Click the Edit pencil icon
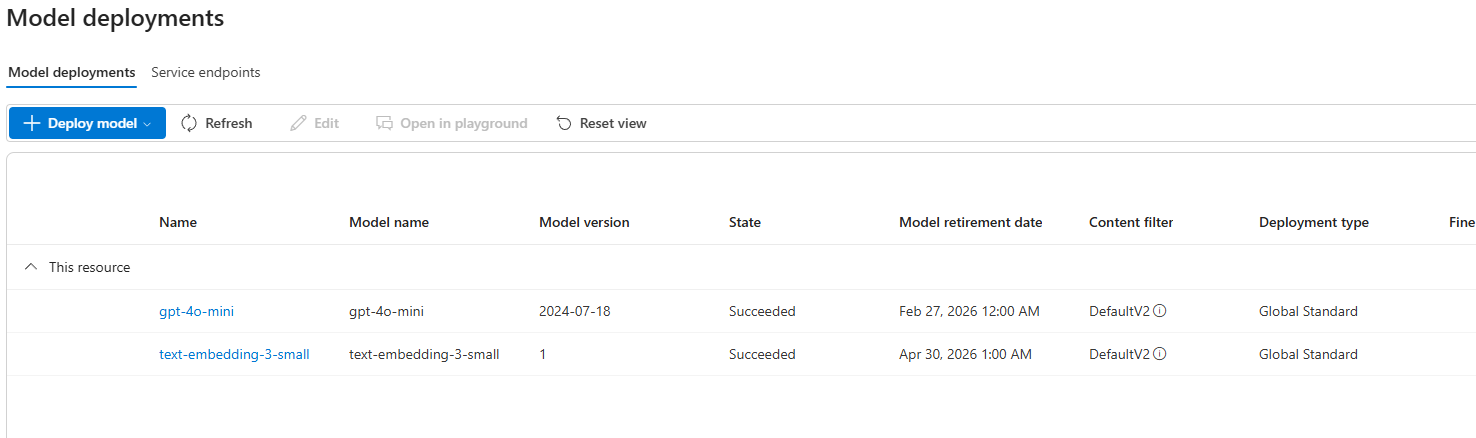 tap(298, 123)
